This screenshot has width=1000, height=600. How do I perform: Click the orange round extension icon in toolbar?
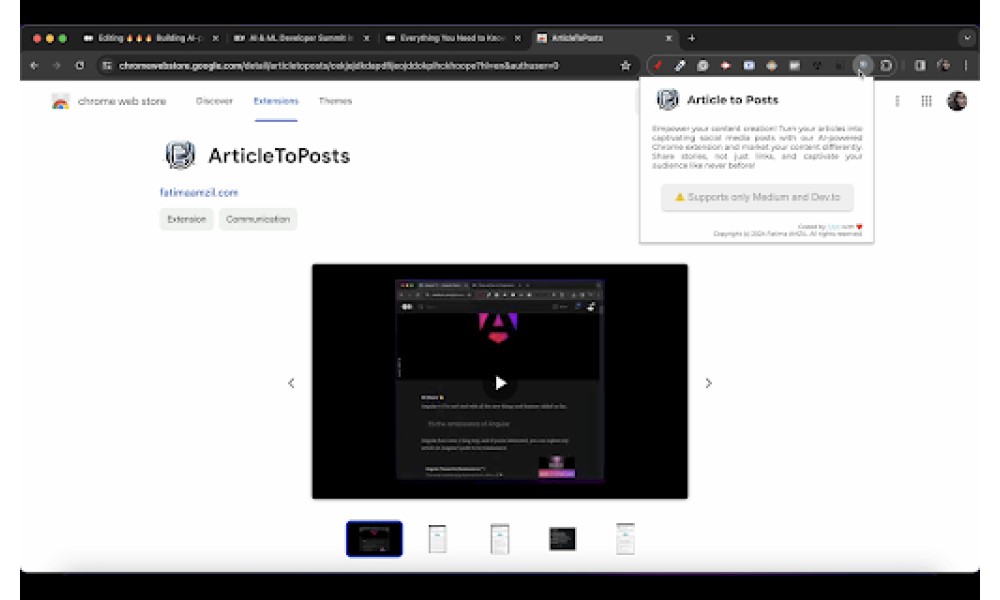(x=772, y=65)
